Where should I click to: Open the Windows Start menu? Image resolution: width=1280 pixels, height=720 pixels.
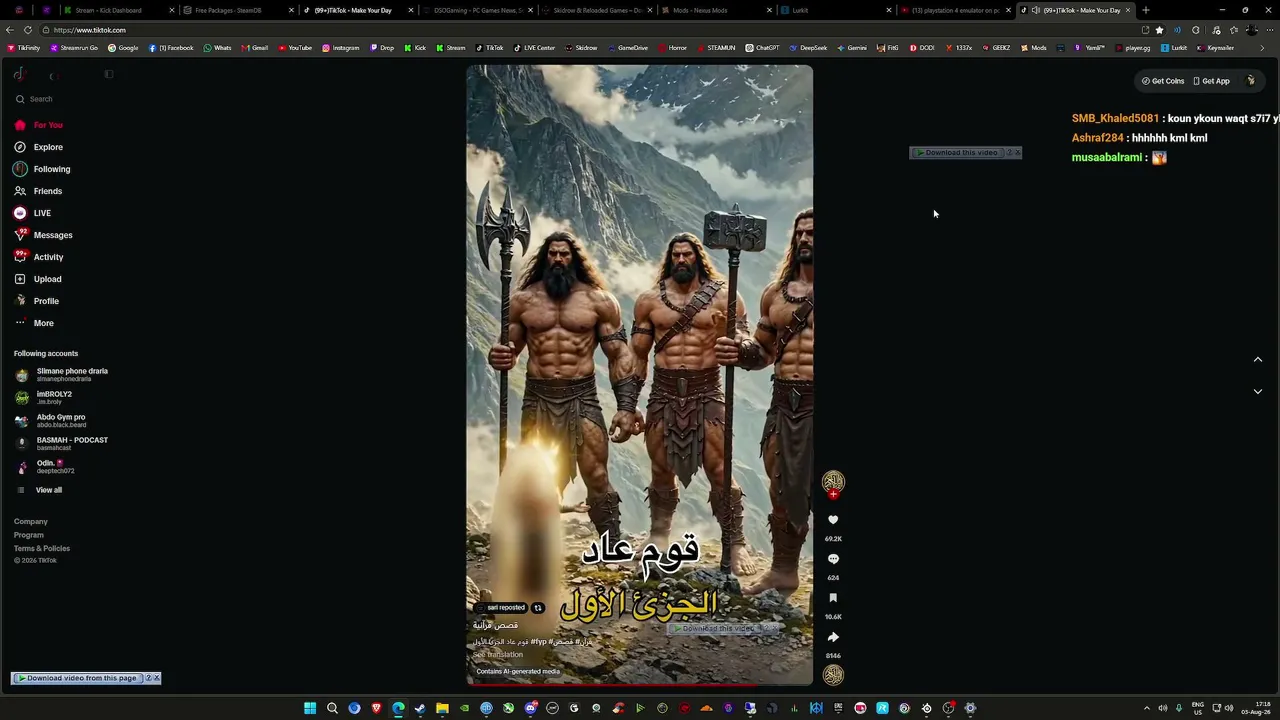click(x=310, y=709)
